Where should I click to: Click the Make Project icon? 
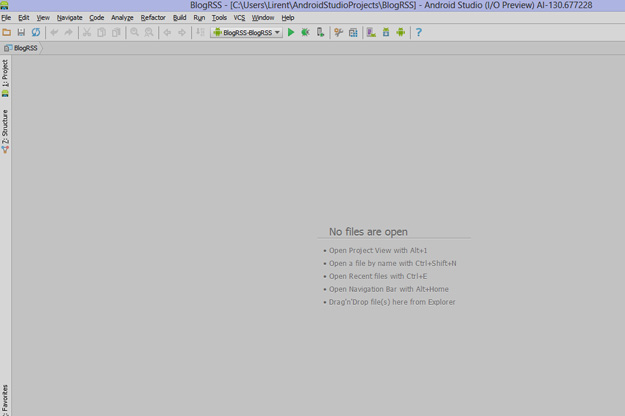click(x=200, y=32)
